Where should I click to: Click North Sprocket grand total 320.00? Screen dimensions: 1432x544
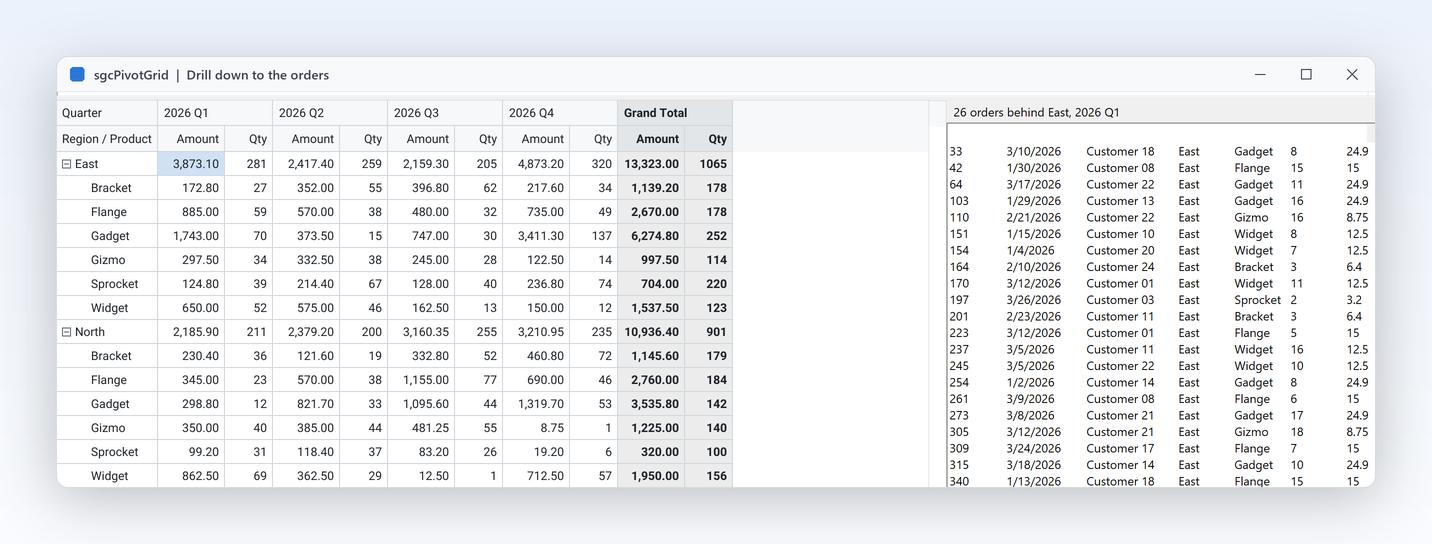click(652, 452)
